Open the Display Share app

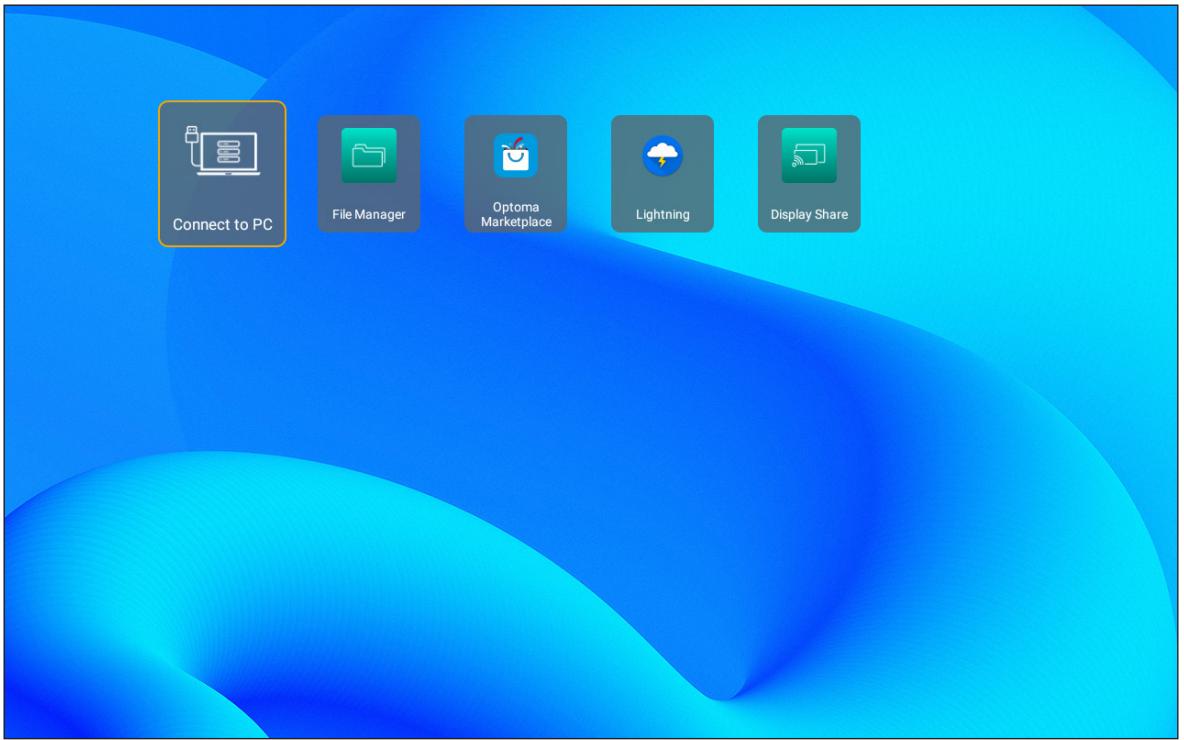(809, 174)
